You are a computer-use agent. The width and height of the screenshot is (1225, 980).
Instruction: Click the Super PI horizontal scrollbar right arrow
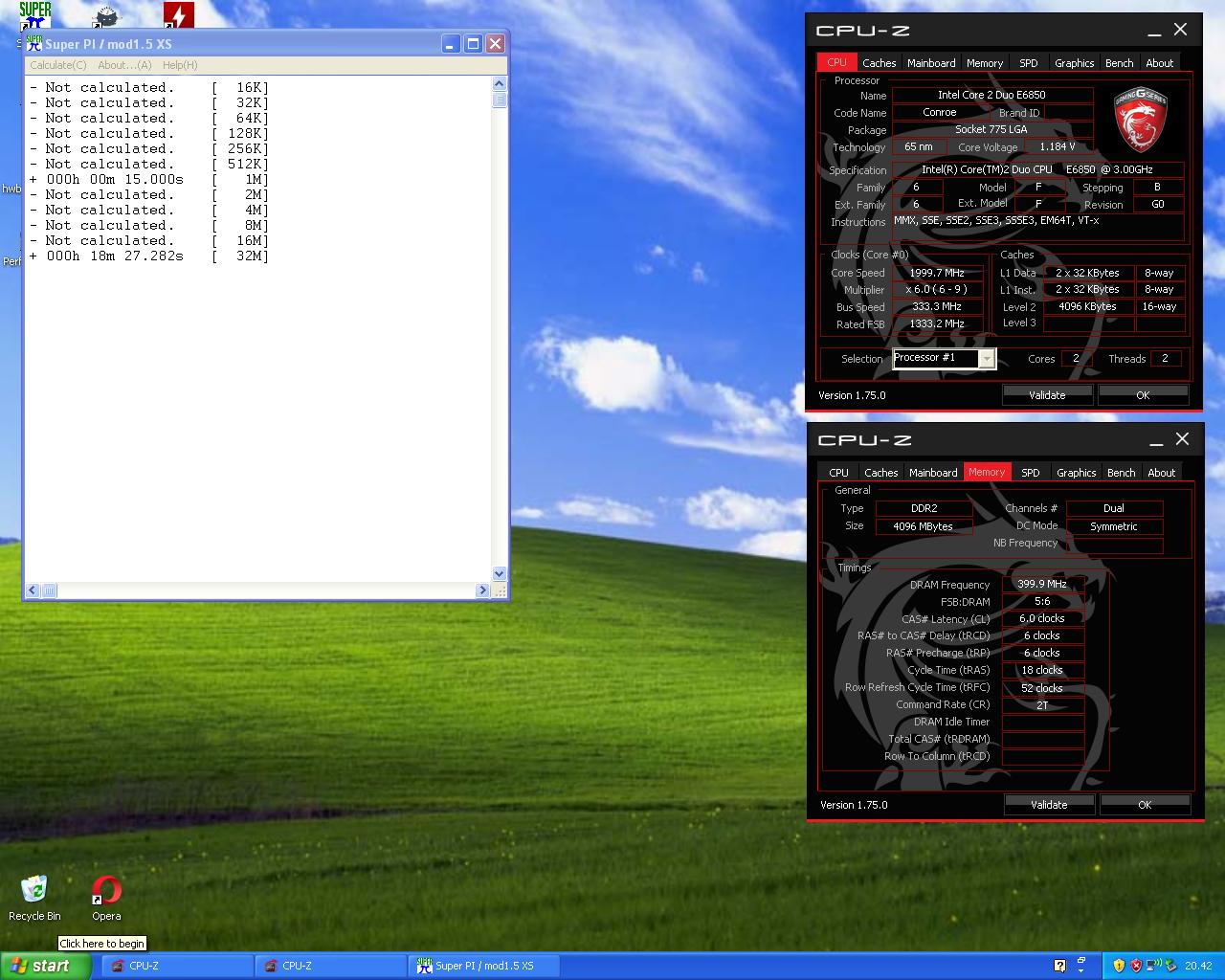pos(482,590)
